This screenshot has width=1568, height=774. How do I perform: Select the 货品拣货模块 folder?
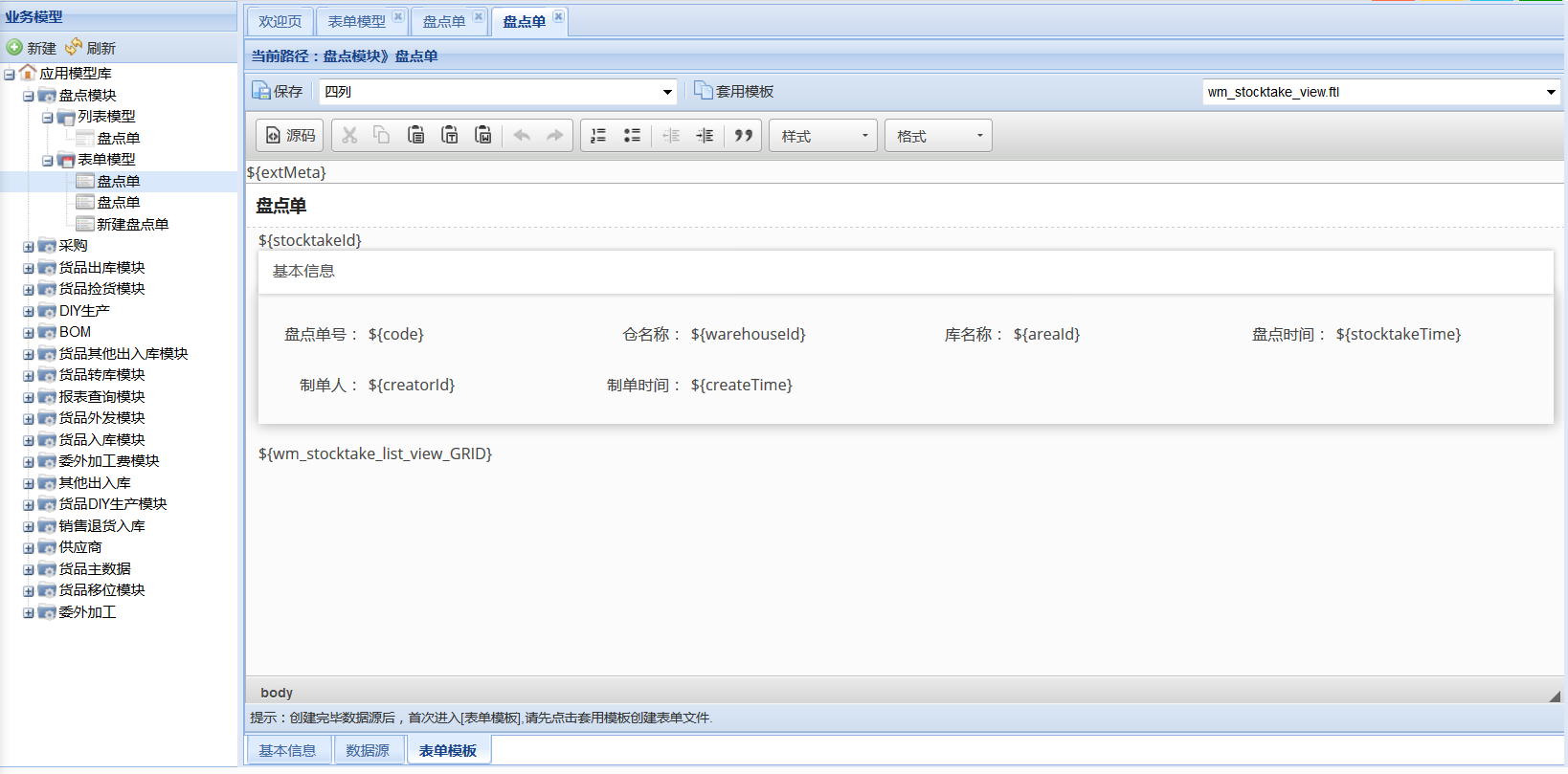point(101,289)
